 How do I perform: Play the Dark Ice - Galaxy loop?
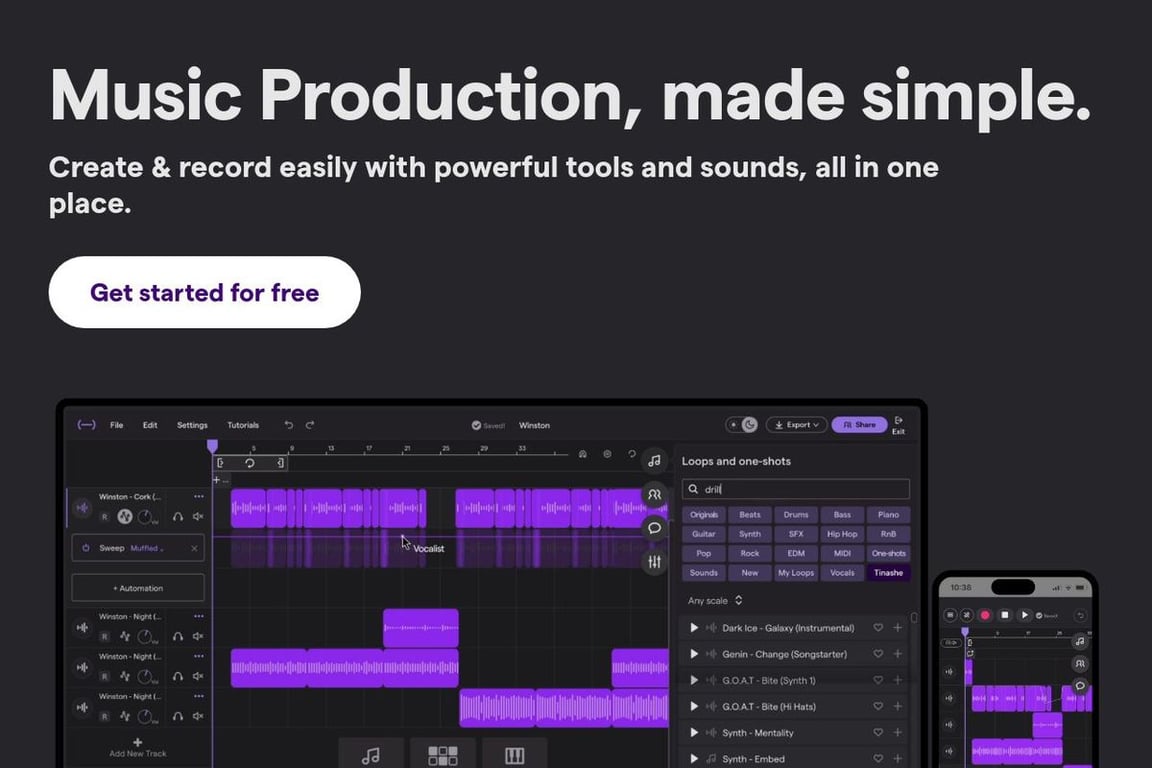(694, 628)
